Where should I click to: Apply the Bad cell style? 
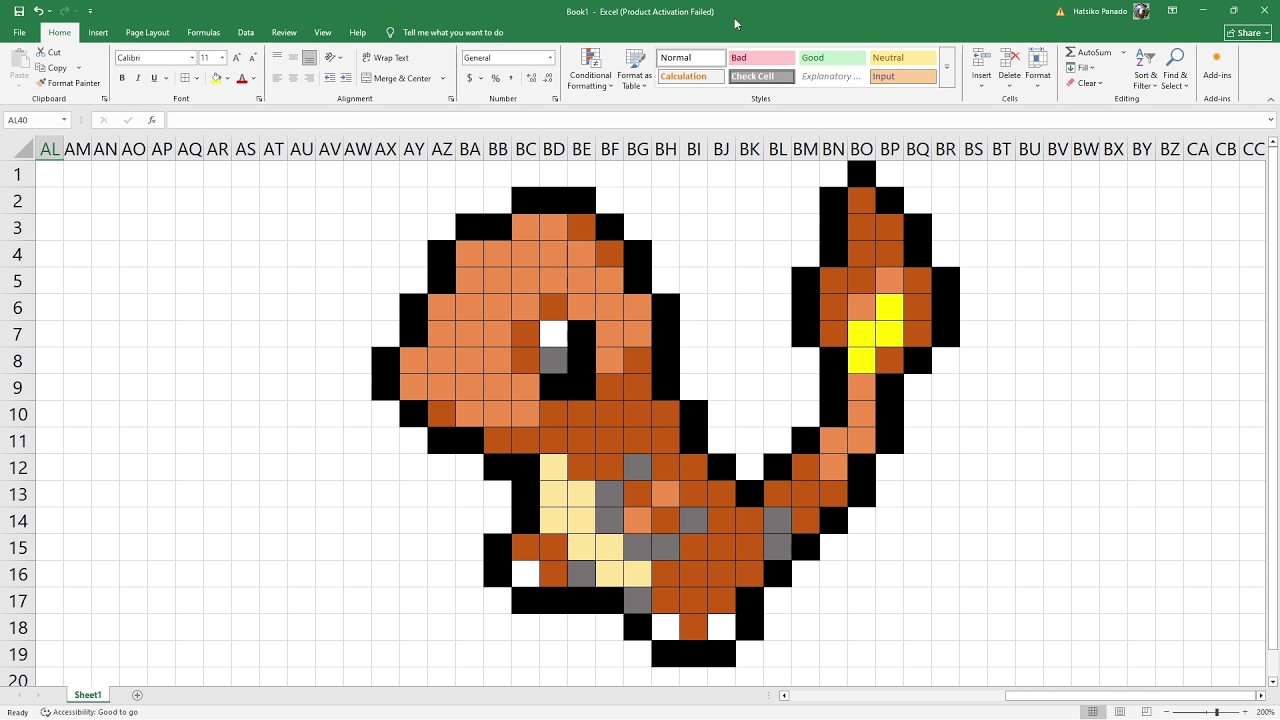point(761,58)
